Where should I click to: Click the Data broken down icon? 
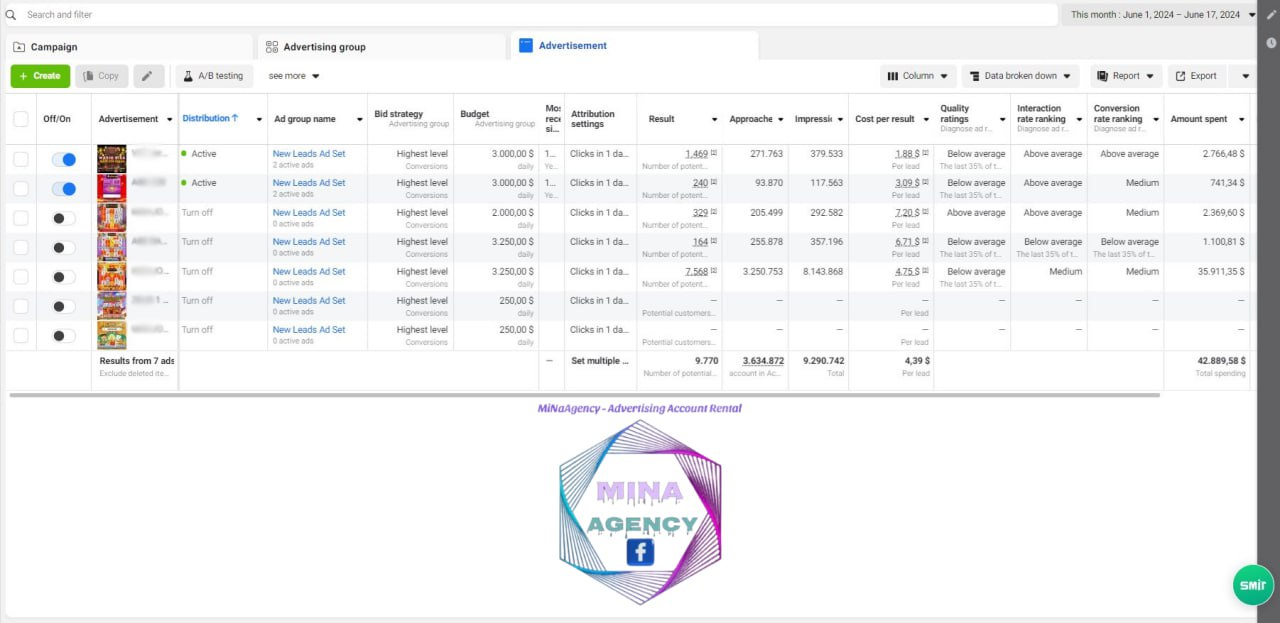click(x=974, y=76)
